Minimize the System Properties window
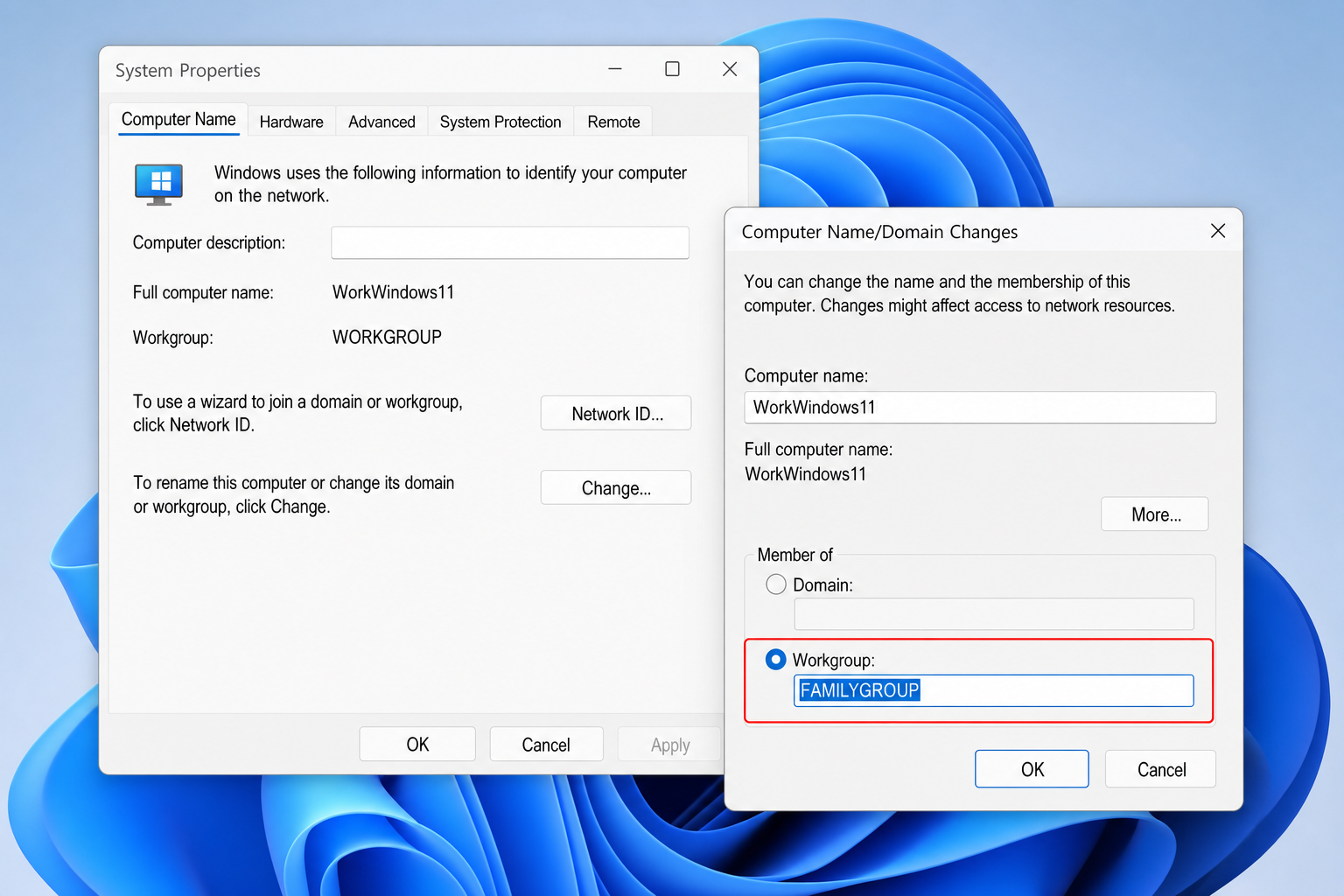 615,69
